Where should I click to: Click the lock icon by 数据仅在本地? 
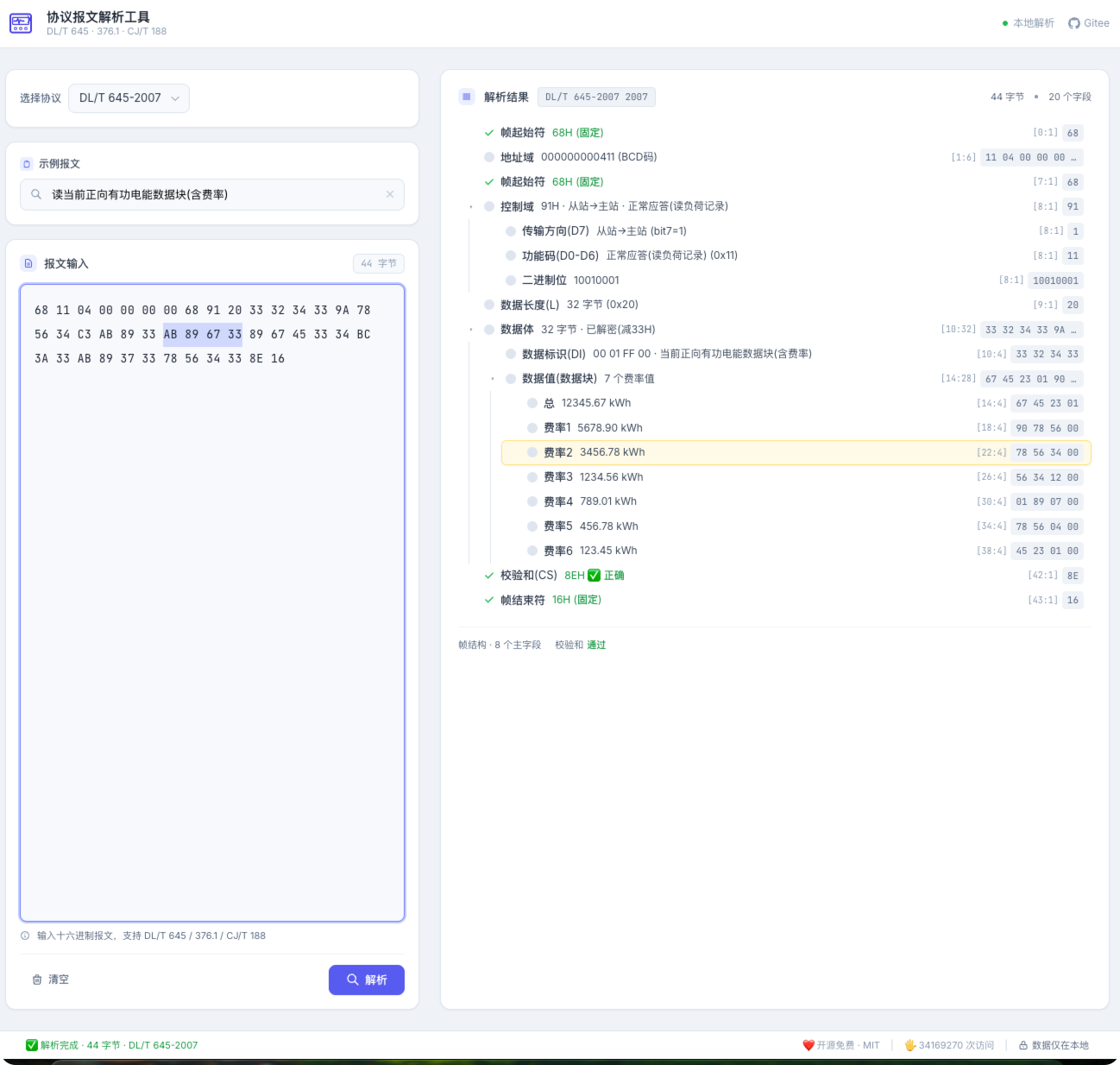point(1023,1045)
